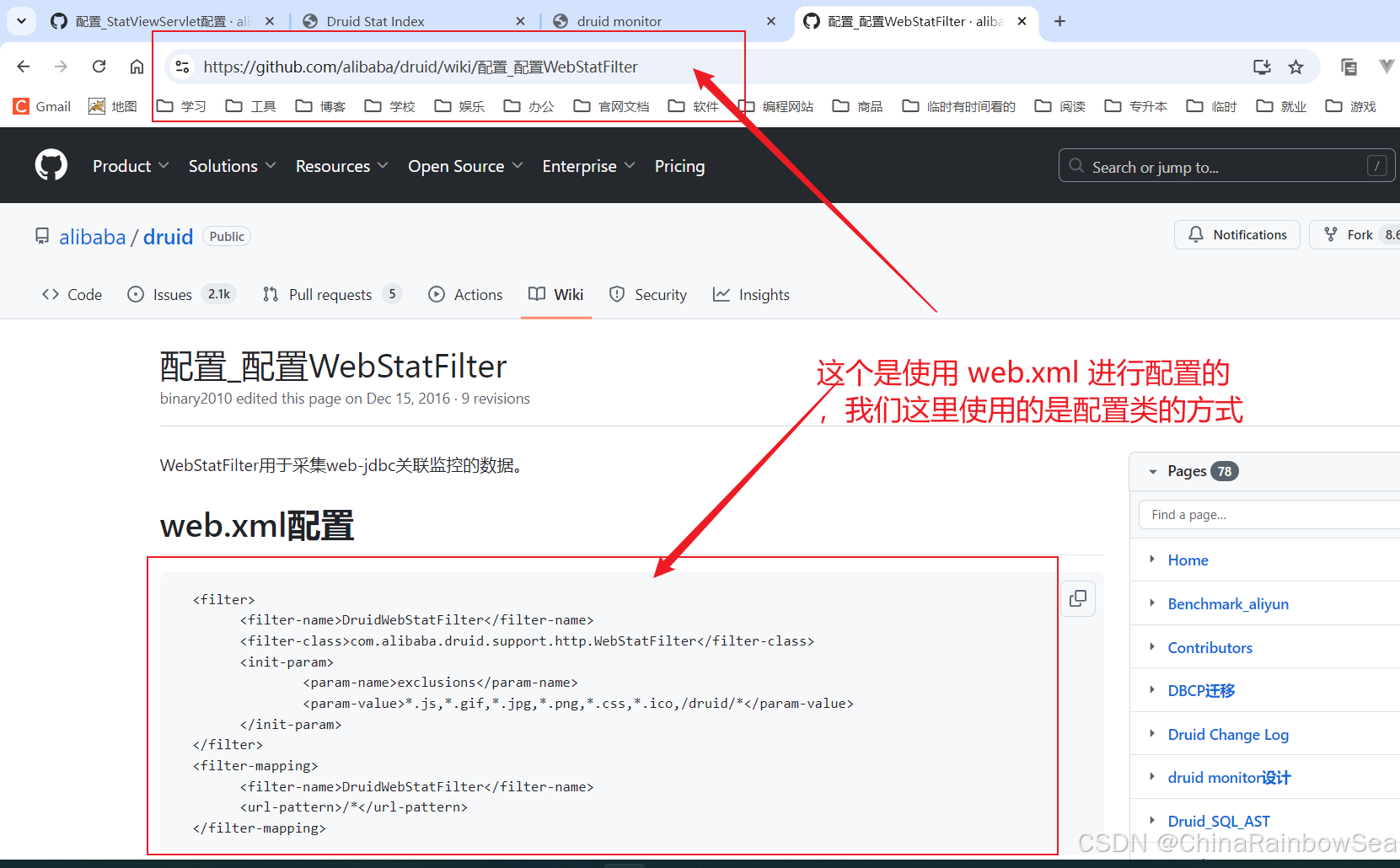Open the reading list panel icon
Screen dimensions: 1400x868
tap(1349, 66)
